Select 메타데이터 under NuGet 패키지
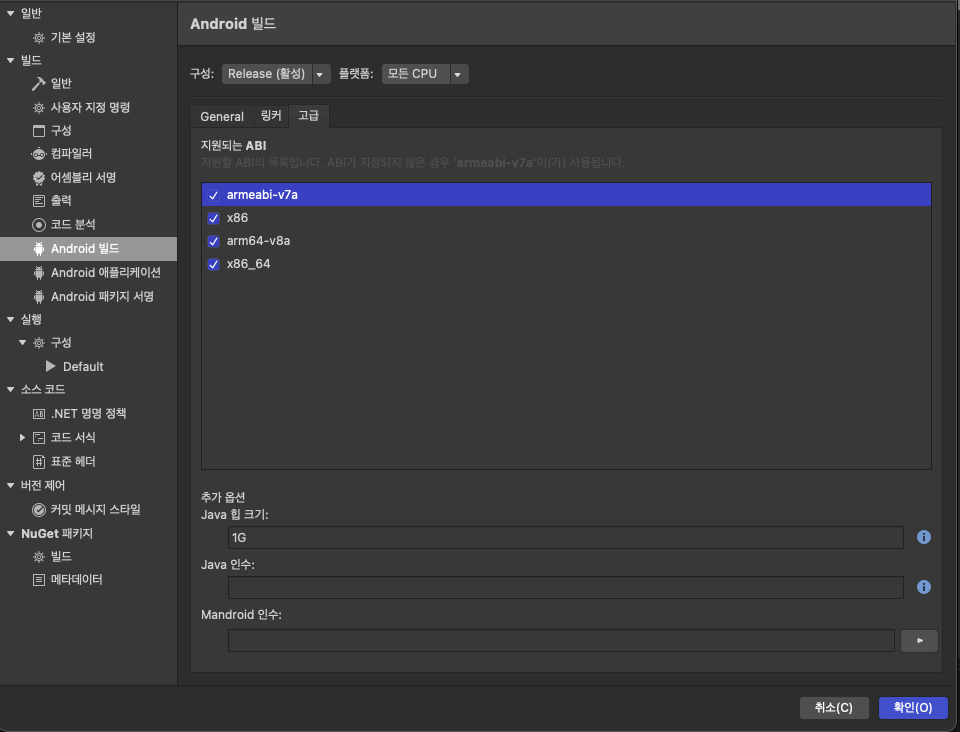This screenshot has width=960, height=732. click(x=77, y=580)
